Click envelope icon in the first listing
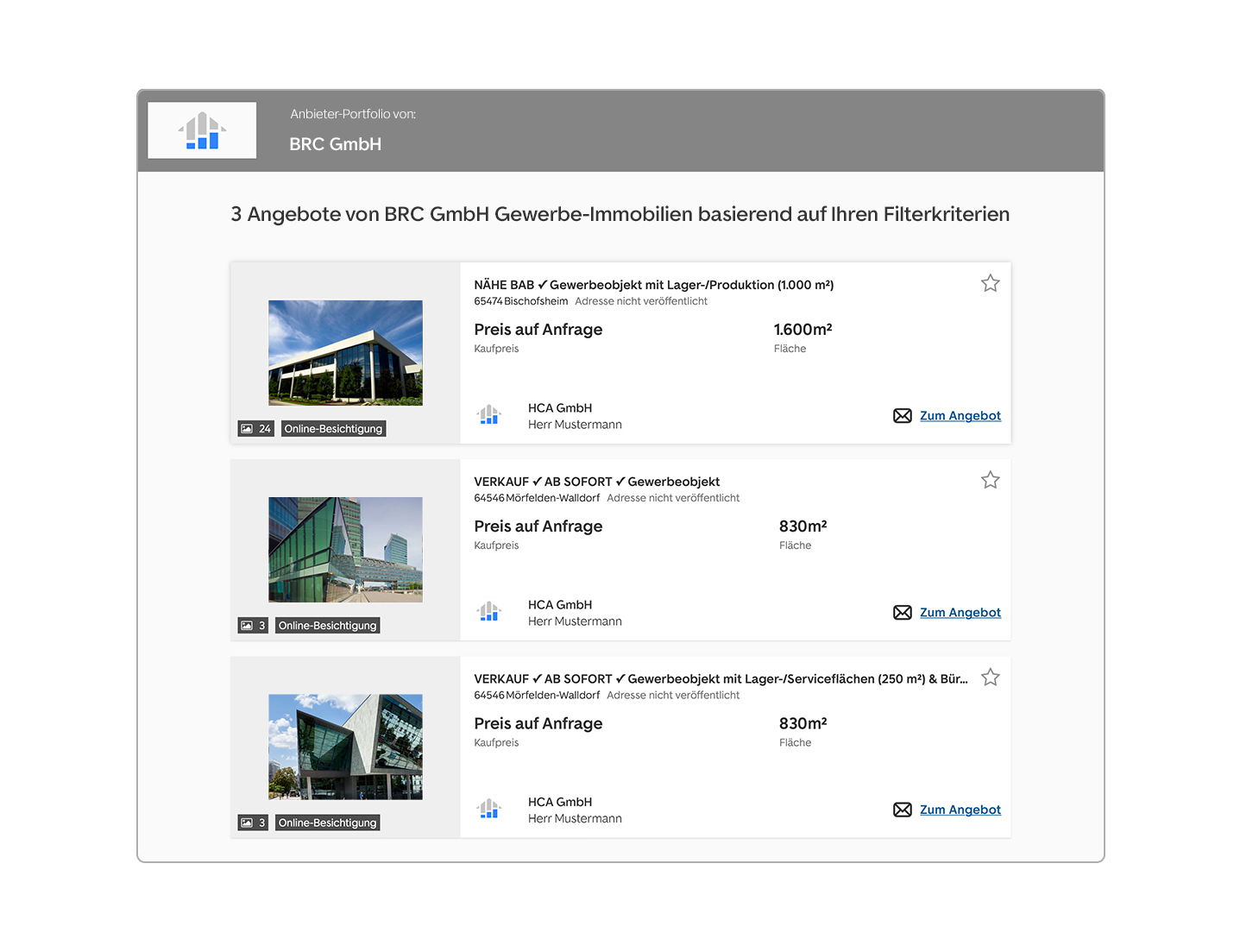Screen dimensions: 1240x952 [x=902, y=416]
